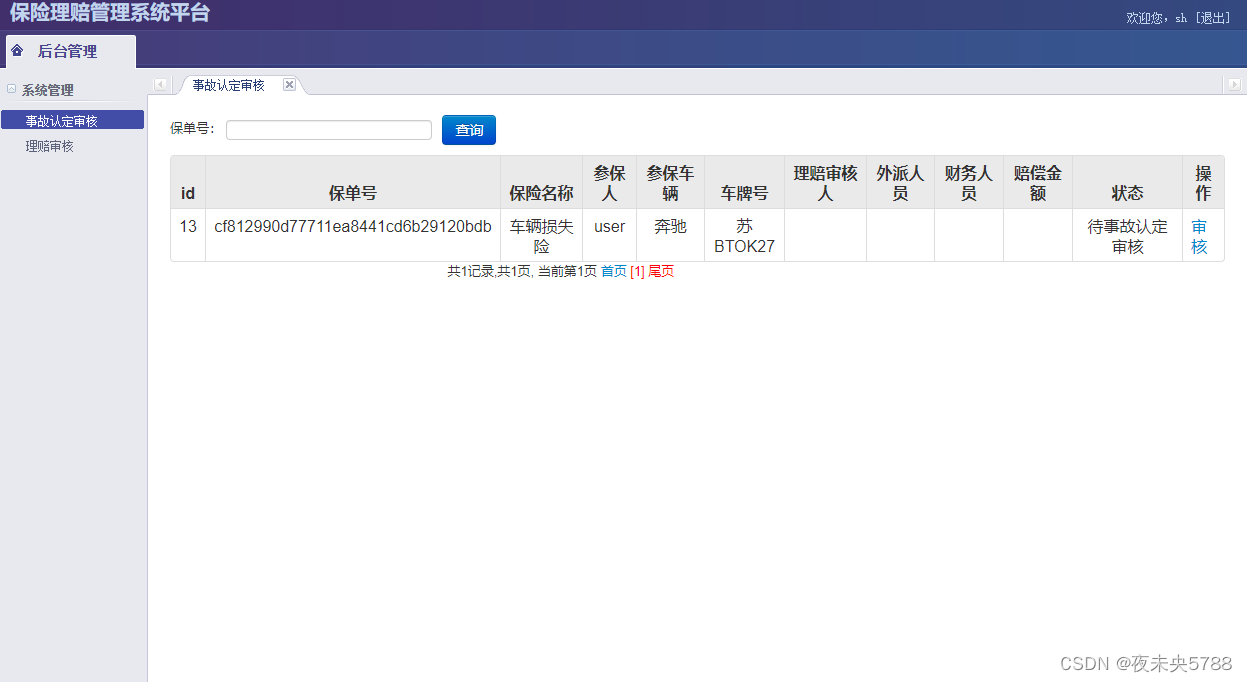The image size is (1247, 682).
Task: Click the 理赔审核人 column header
Action: (825, 182)
